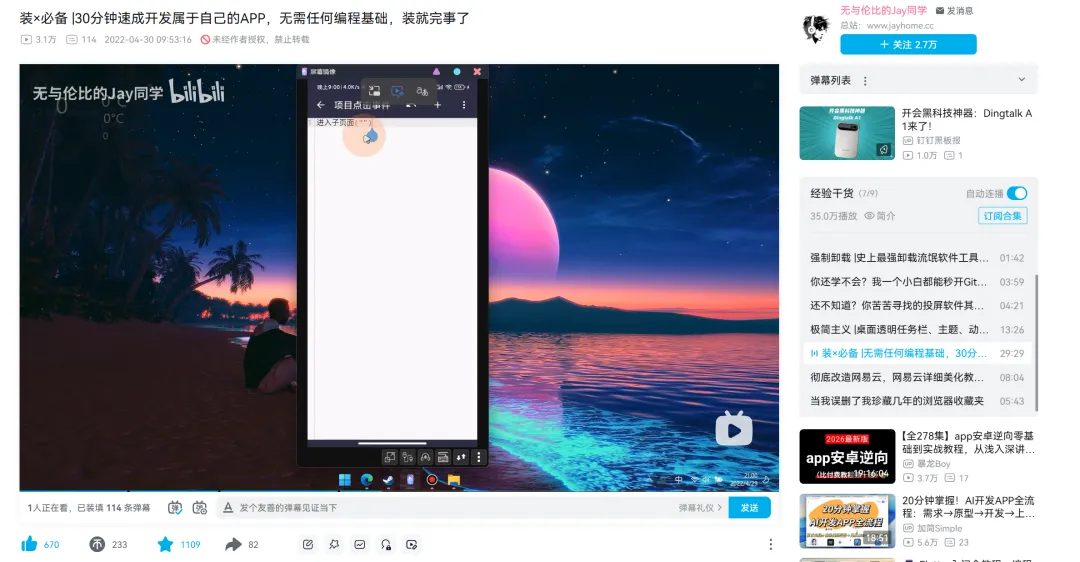The image size is (1080, 562).
Task: Select playlist item 还不知道 04:21
Action: point(917,305)
